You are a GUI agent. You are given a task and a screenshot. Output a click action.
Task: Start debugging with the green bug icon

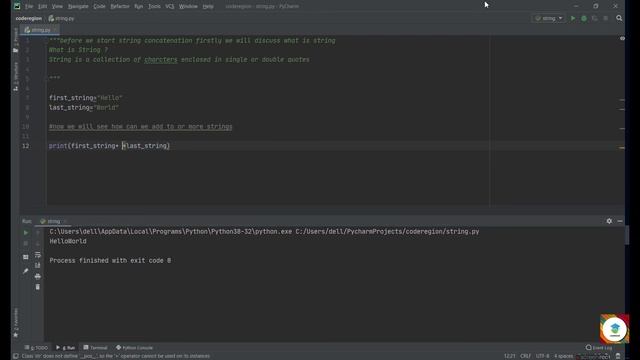[x=584, y=18]
